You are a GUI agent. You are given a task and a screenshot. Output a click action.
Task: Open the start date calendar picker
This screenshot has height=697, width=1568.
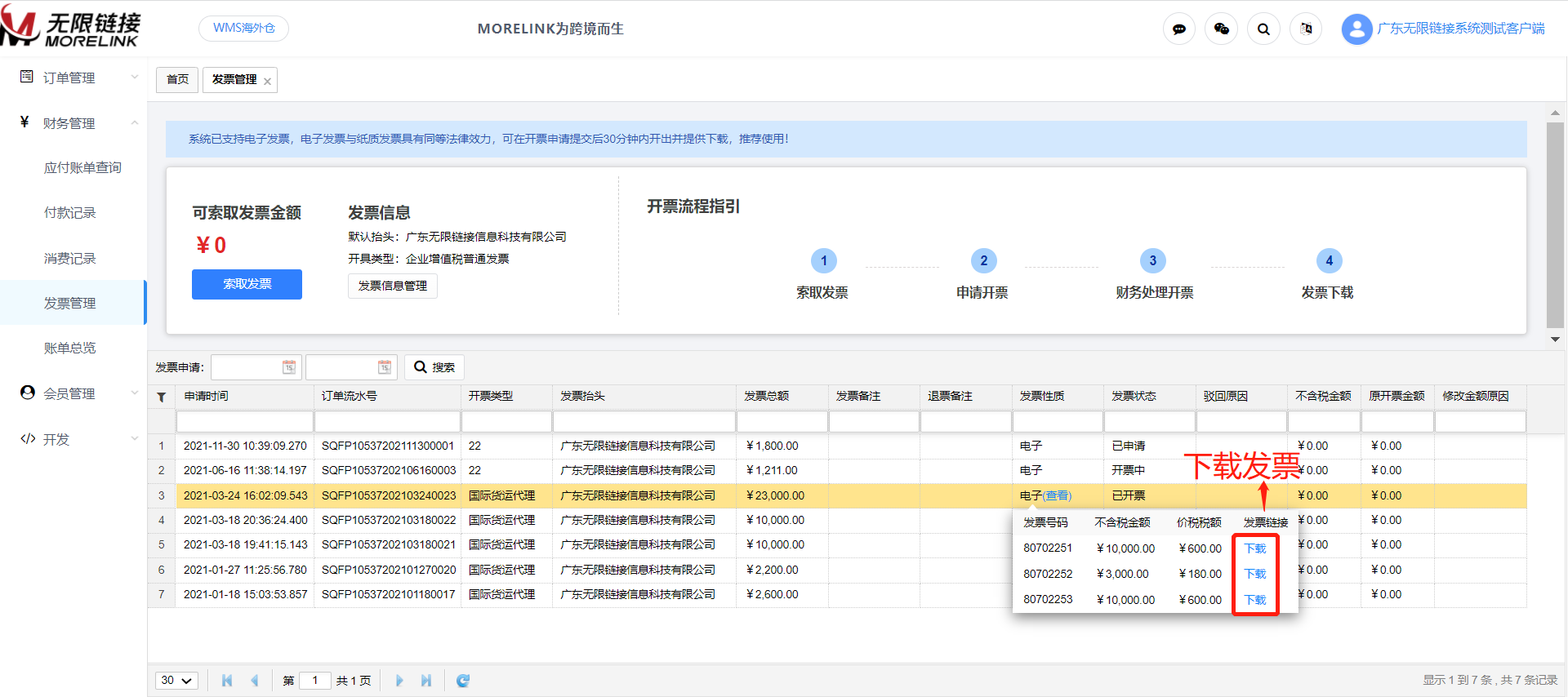[x=289, y=367]
